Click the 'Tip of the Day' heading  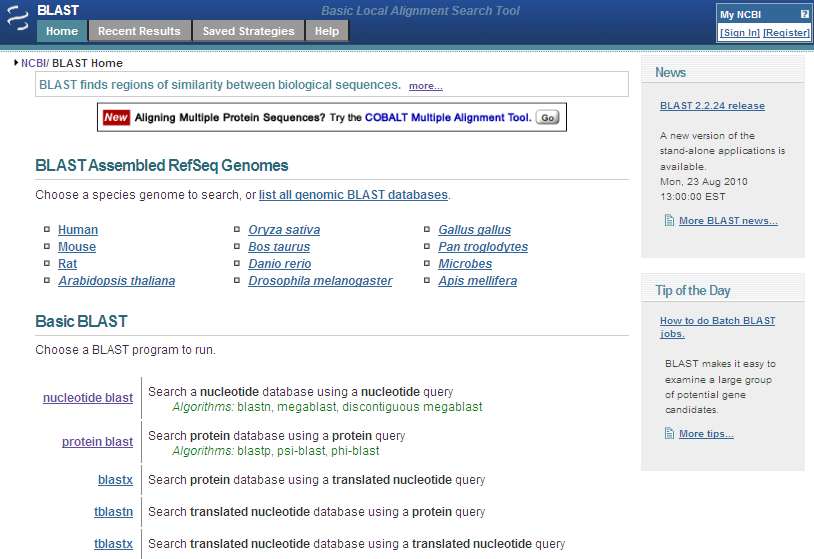tap(693, 291)
